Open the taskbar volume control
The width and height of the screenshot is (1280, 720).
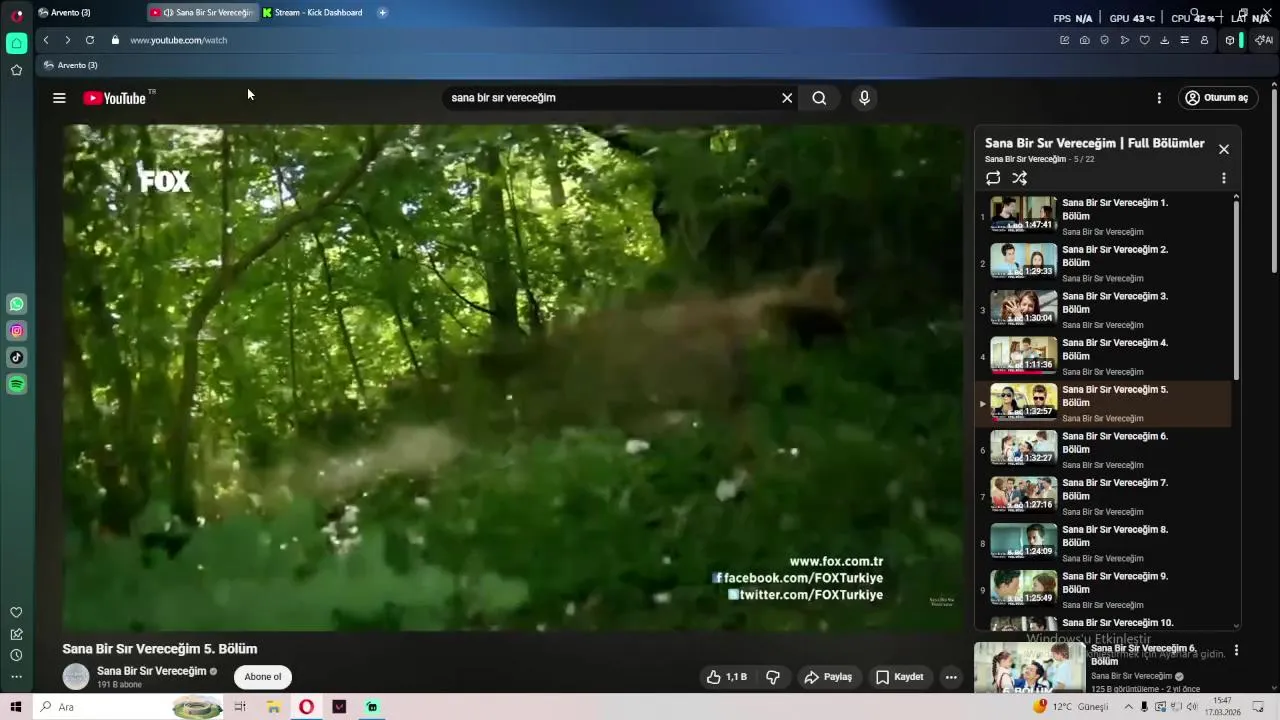point(1192,707)
